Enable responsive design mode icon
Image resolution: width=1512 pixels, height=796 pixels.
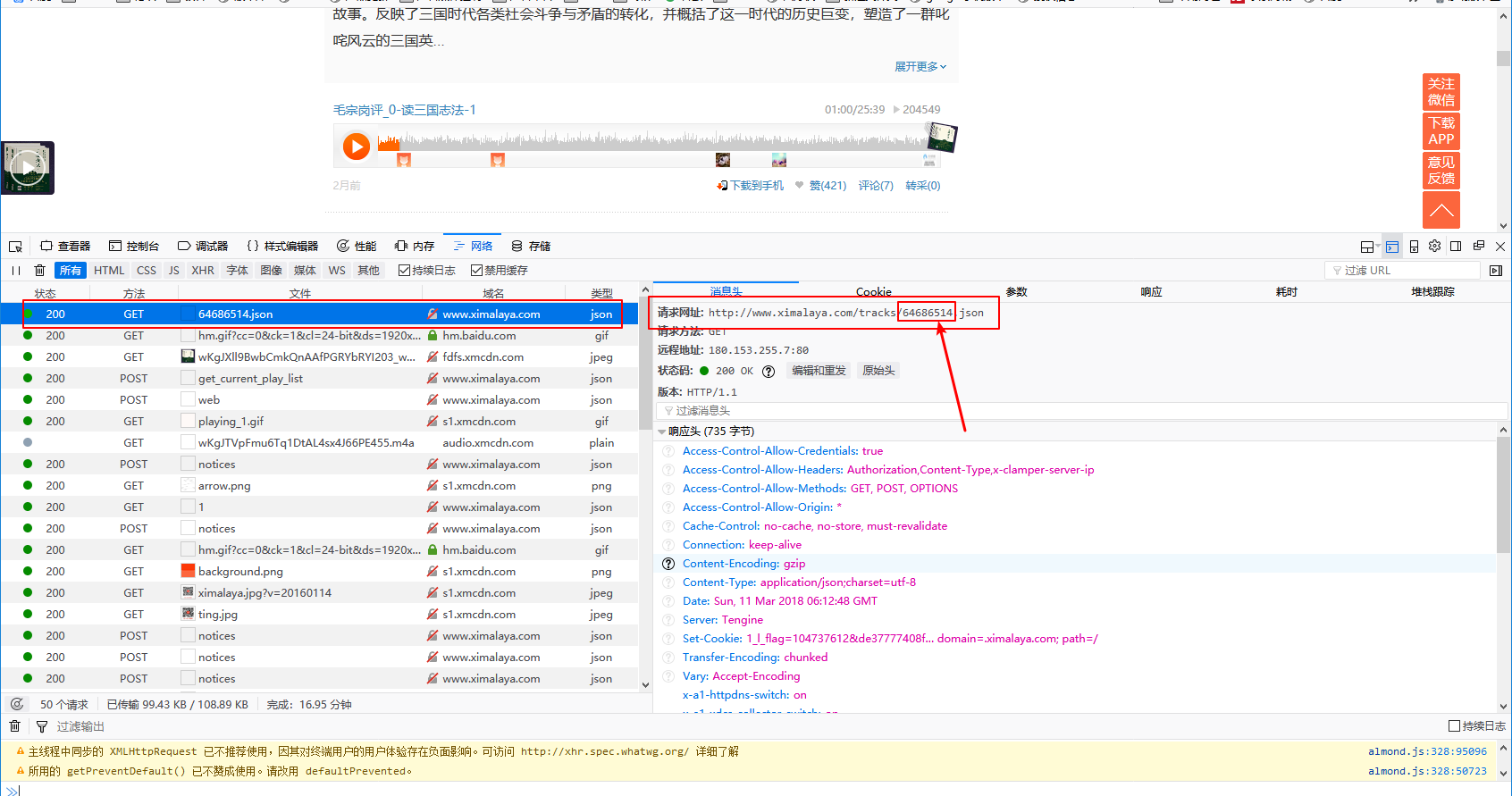coord(1414,247)
